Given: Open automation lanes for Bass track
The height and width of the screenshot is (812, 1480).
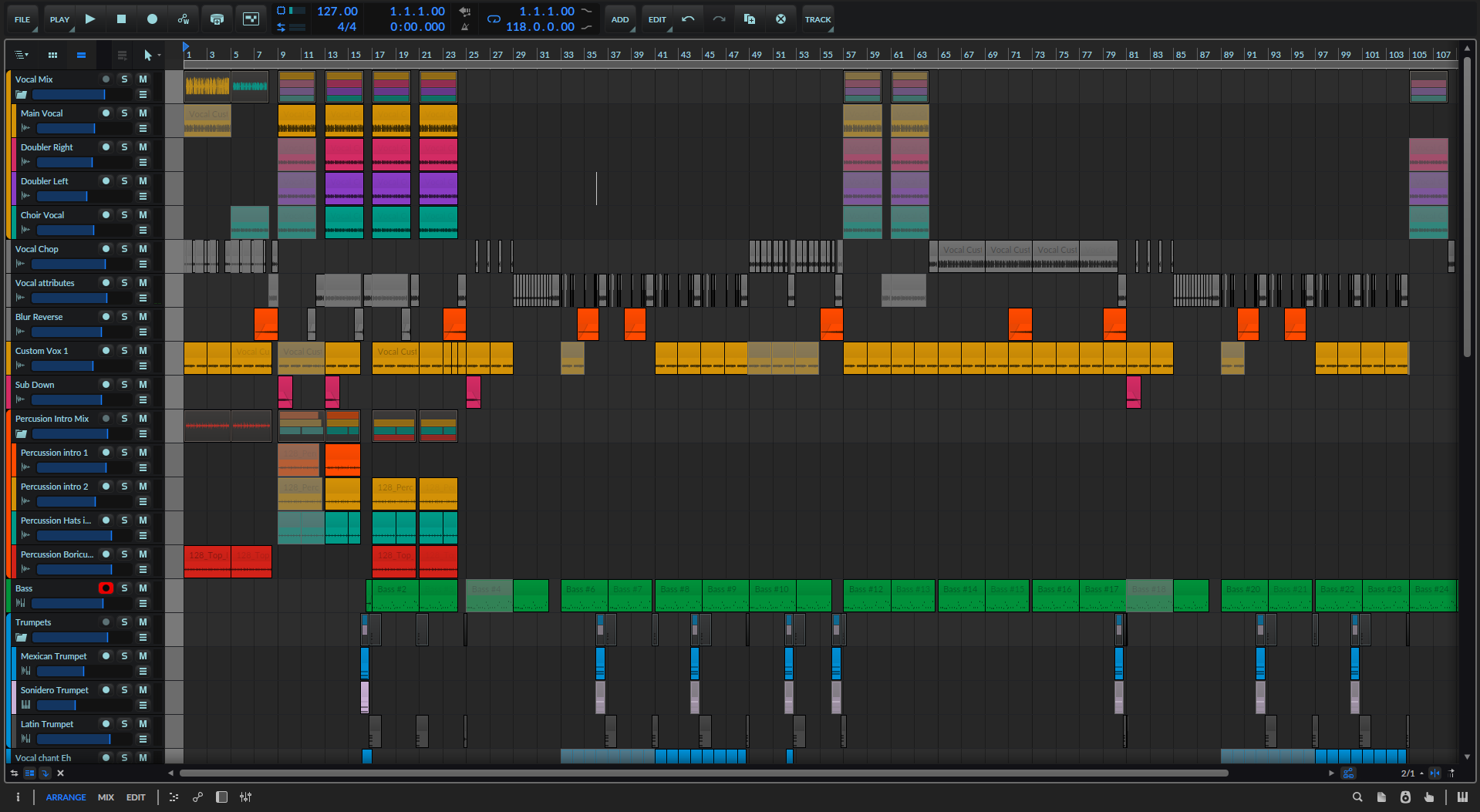Looking at the screenshot, I should tap(143, 604).
